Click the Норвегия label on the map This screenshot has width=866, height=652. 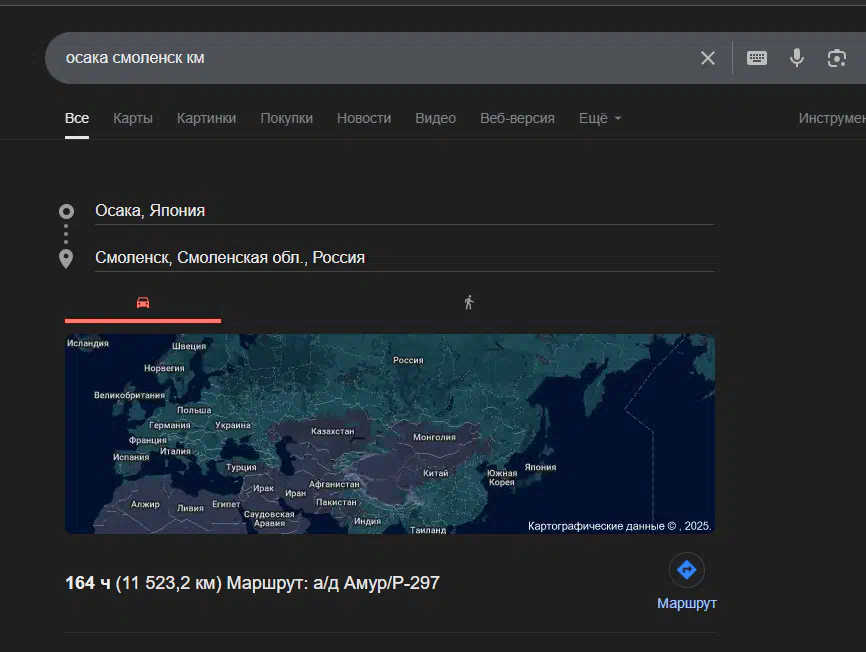click(164, 368)
